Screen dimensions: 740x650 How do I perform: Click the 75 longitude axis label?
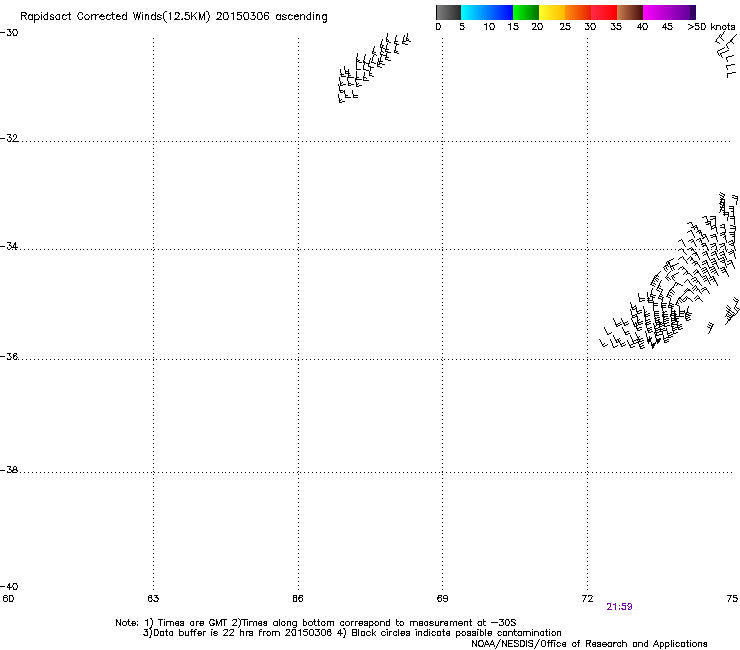[x=732, y=599]
